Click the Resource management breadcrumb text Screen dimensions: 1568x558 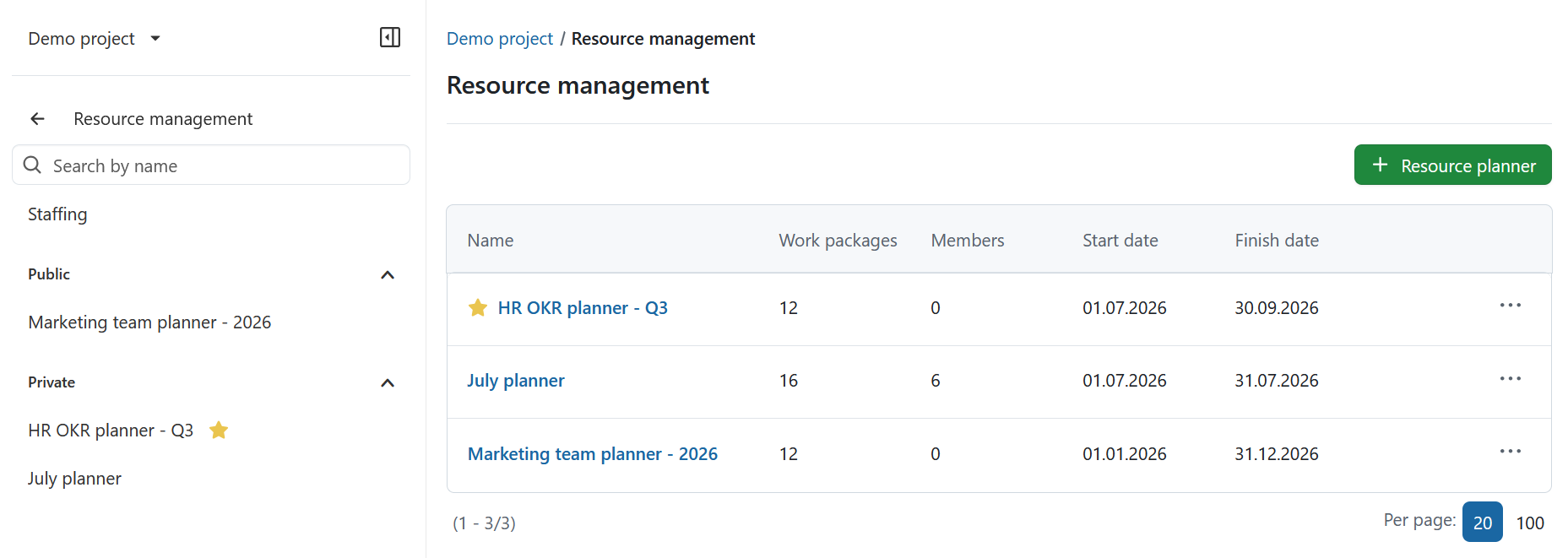coord(663,39)
